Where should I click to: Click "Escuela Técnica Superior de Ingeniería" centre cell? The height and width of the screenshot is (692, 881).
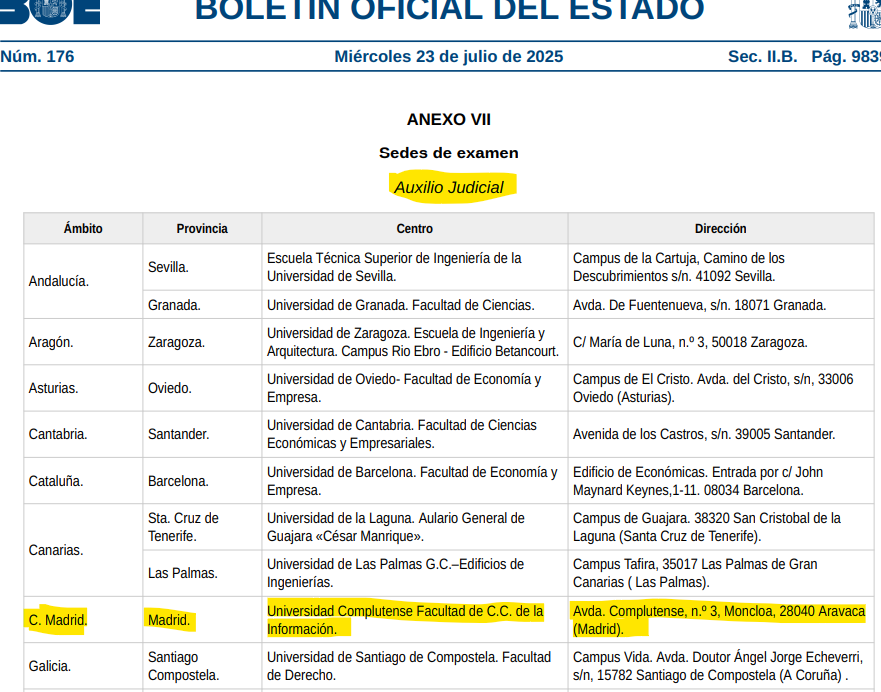pyautogui.click(x=415, y=267)
